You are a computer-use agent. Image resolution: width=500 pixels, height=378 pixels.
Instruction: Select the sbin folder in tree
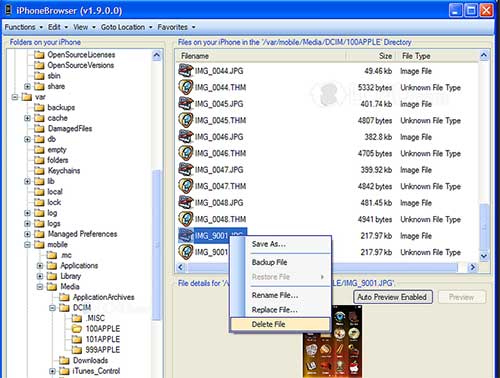54,76
